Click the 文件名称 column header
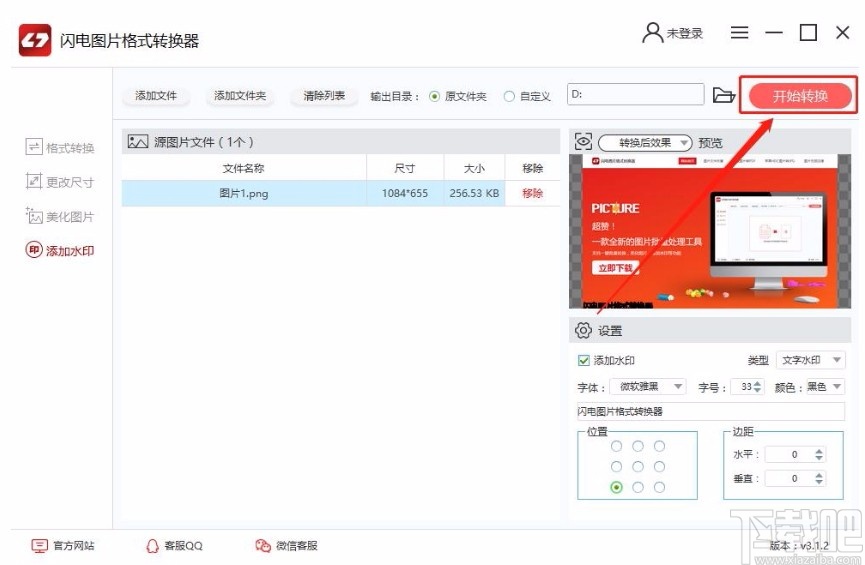 tap(243, 168)
